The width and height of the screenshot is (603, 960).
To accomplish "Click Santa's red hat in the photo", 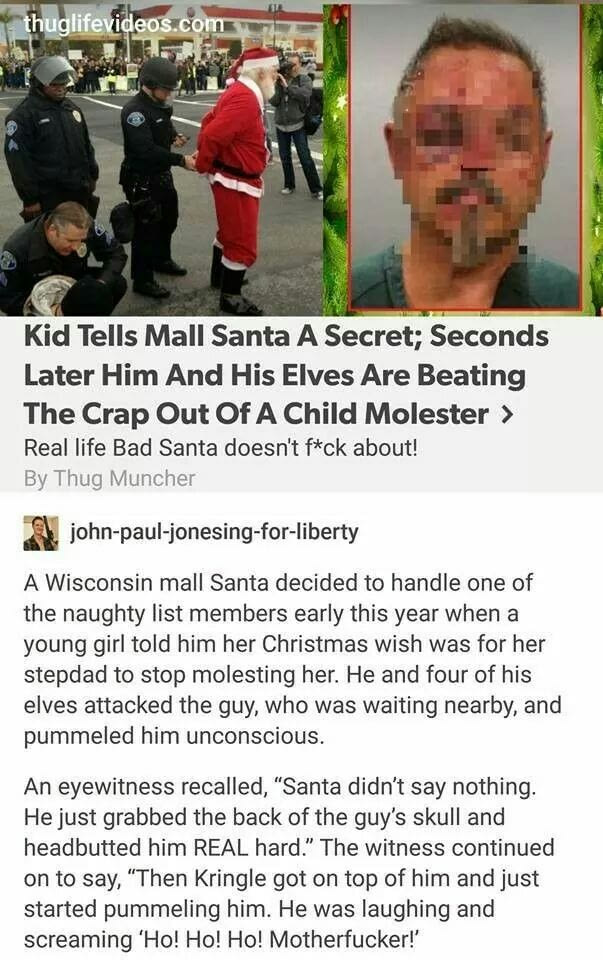I will (253, 62).
